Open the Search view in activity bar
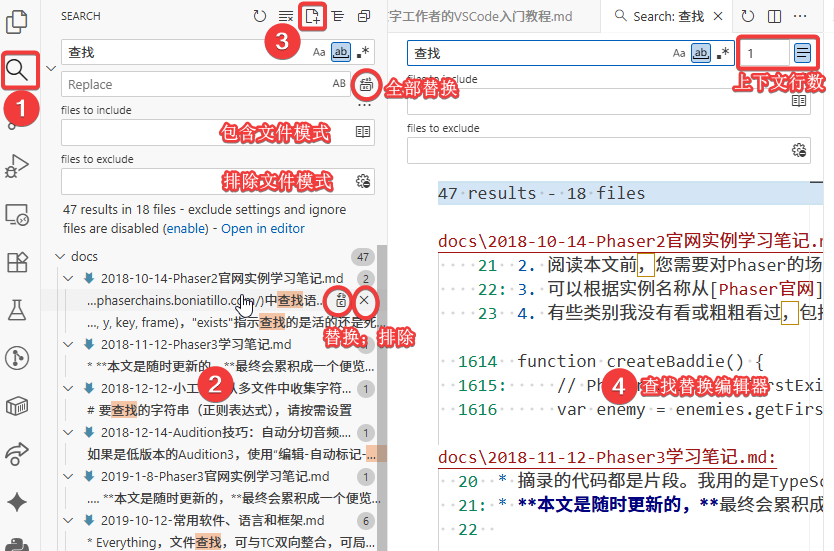Viewport: 834px width, 551px height. pos(19,70)
